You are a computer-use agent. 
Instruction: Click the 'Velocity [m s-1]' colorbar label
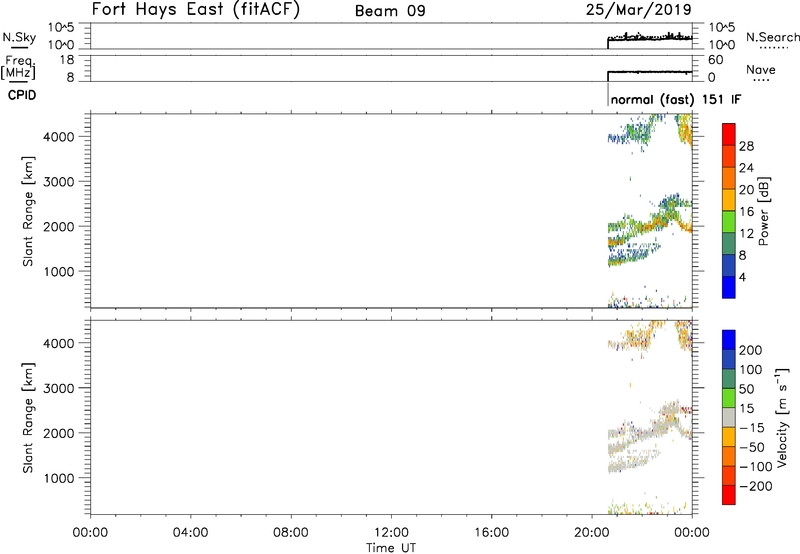(782, 417)
